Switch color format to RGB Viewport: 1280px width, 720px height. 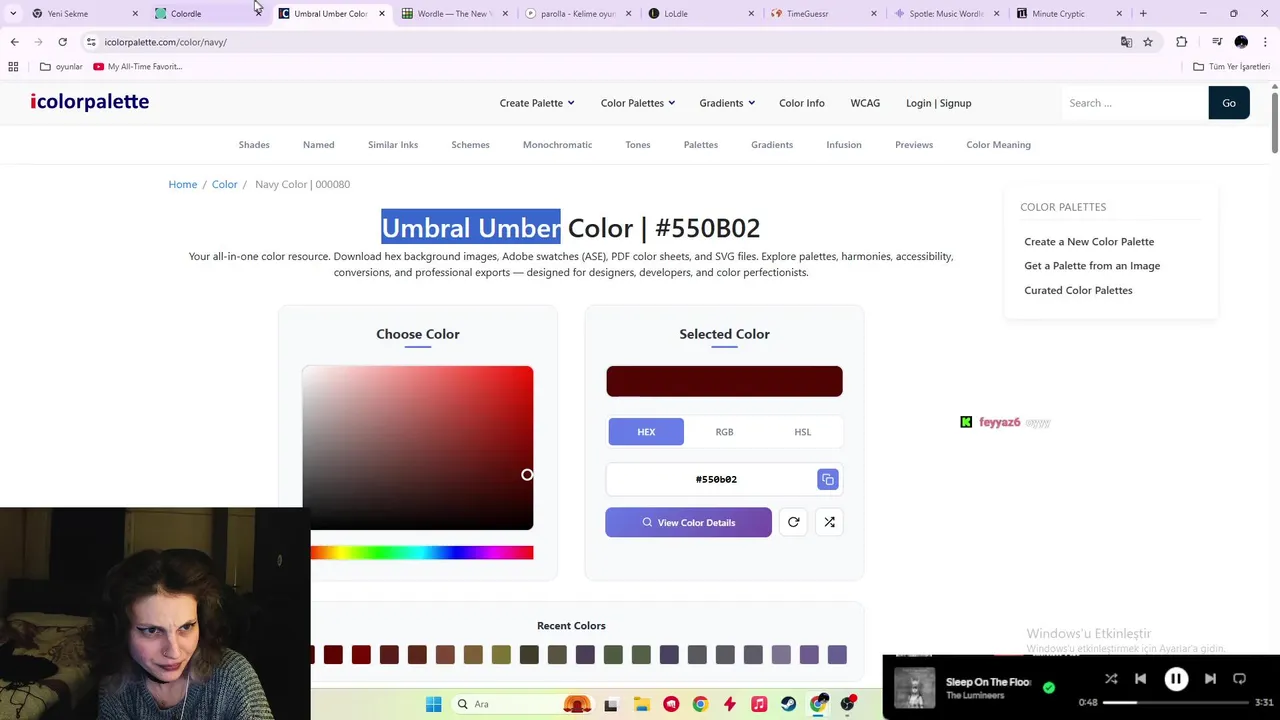[x=724, y=432]
